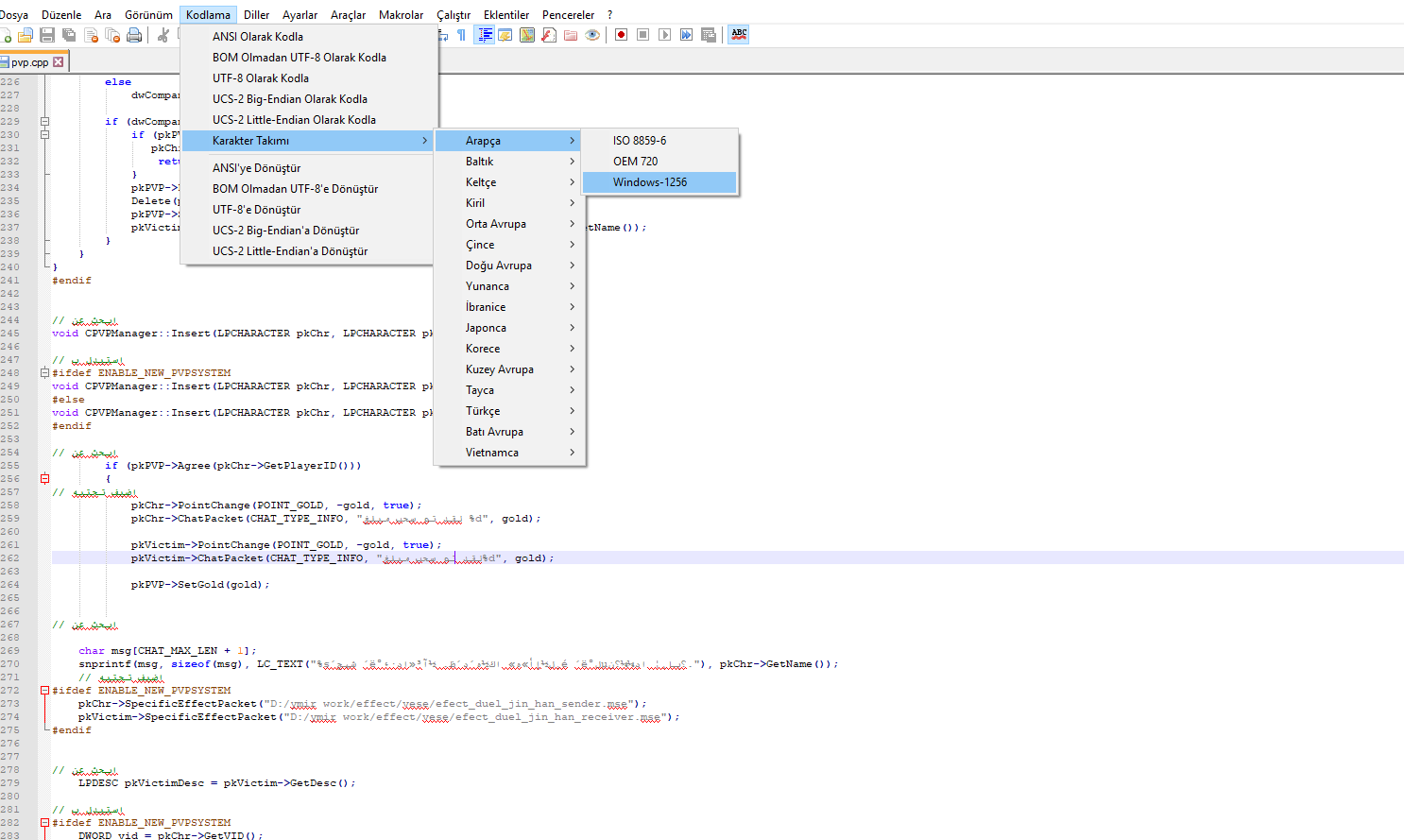Collapse the red fold marker on line 256
The image size is (1404, 840).
[x=44, y=479]
